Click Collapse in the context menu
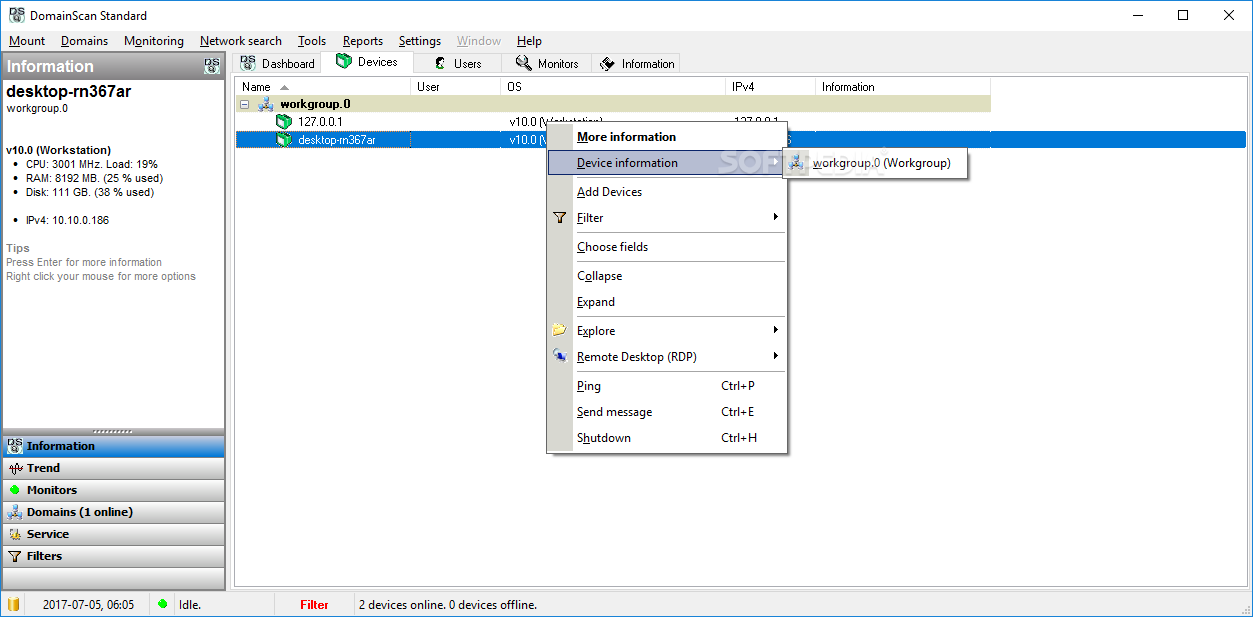Viewport: 1253px width, 617px height. [x=667, y=276]
